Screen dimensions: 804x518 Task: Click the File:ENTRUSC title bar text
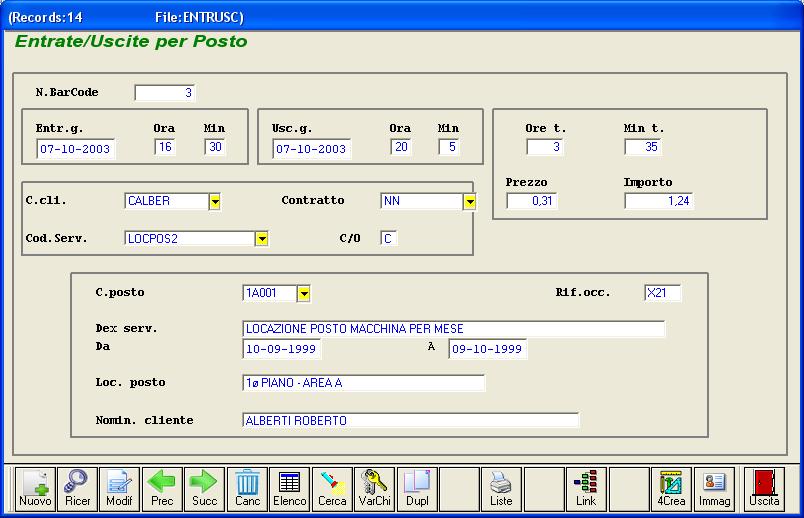point(199,17)
